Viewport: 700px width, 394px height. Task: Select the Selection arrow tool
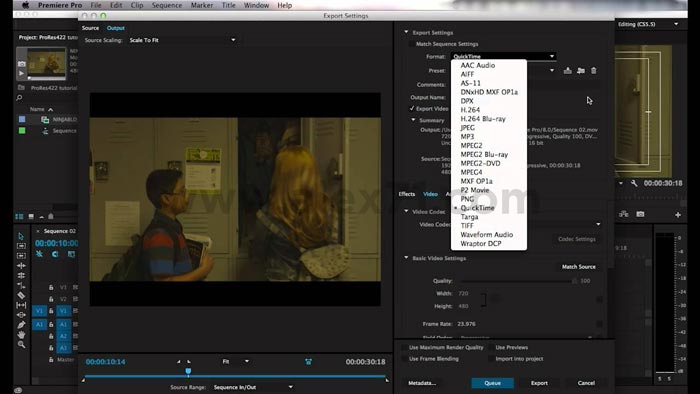pos(21,236)
